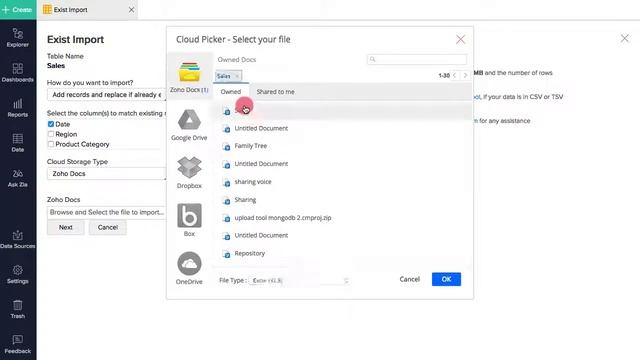Open the Data sidebar section
This screenshot has width=640, height=360.
click(18, 143)
